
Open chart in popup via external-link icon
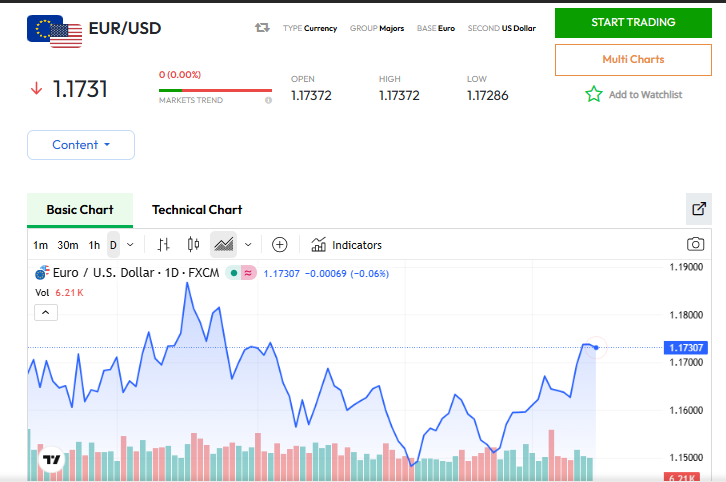click(x=699, y=209)
